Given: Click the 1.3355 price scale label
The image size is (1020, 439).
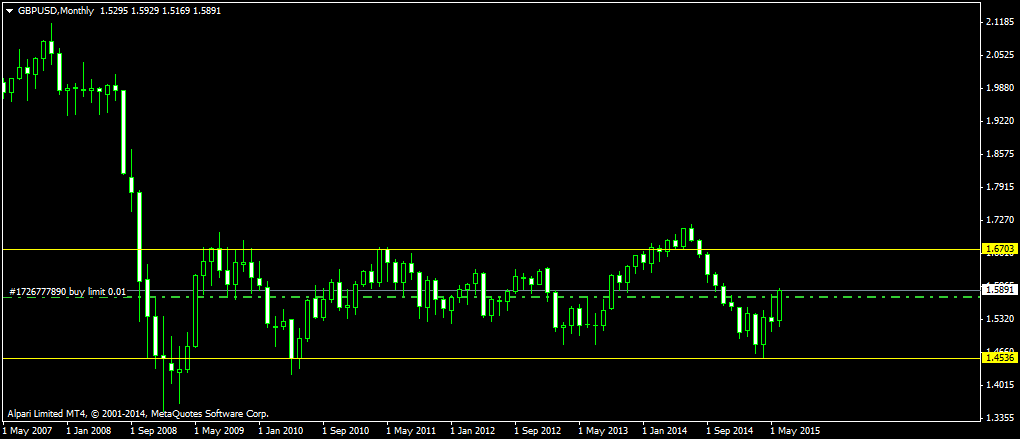Looking at the screenshot, I should click(999, 418).
